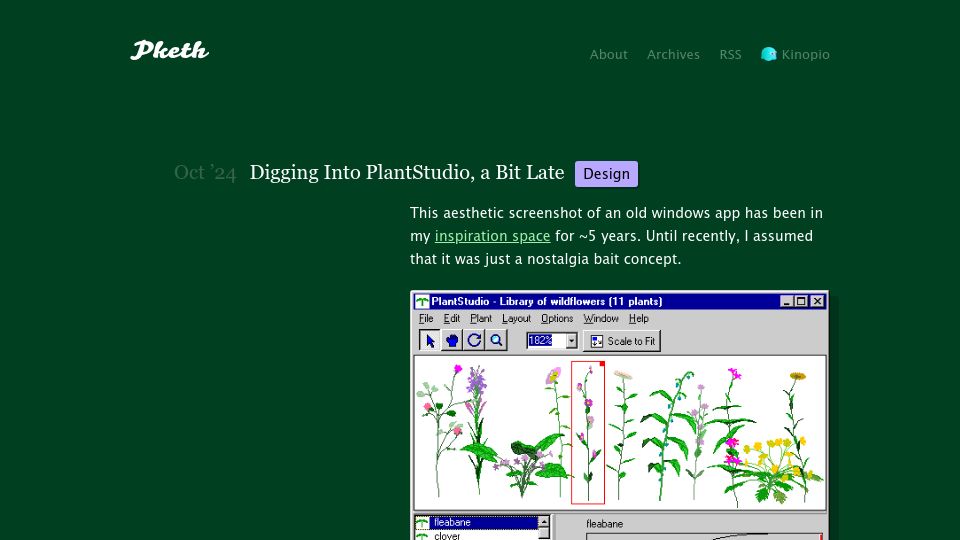Select the hand scroll tool in PlantStudio
960x540 pixels.
[452, 340]
